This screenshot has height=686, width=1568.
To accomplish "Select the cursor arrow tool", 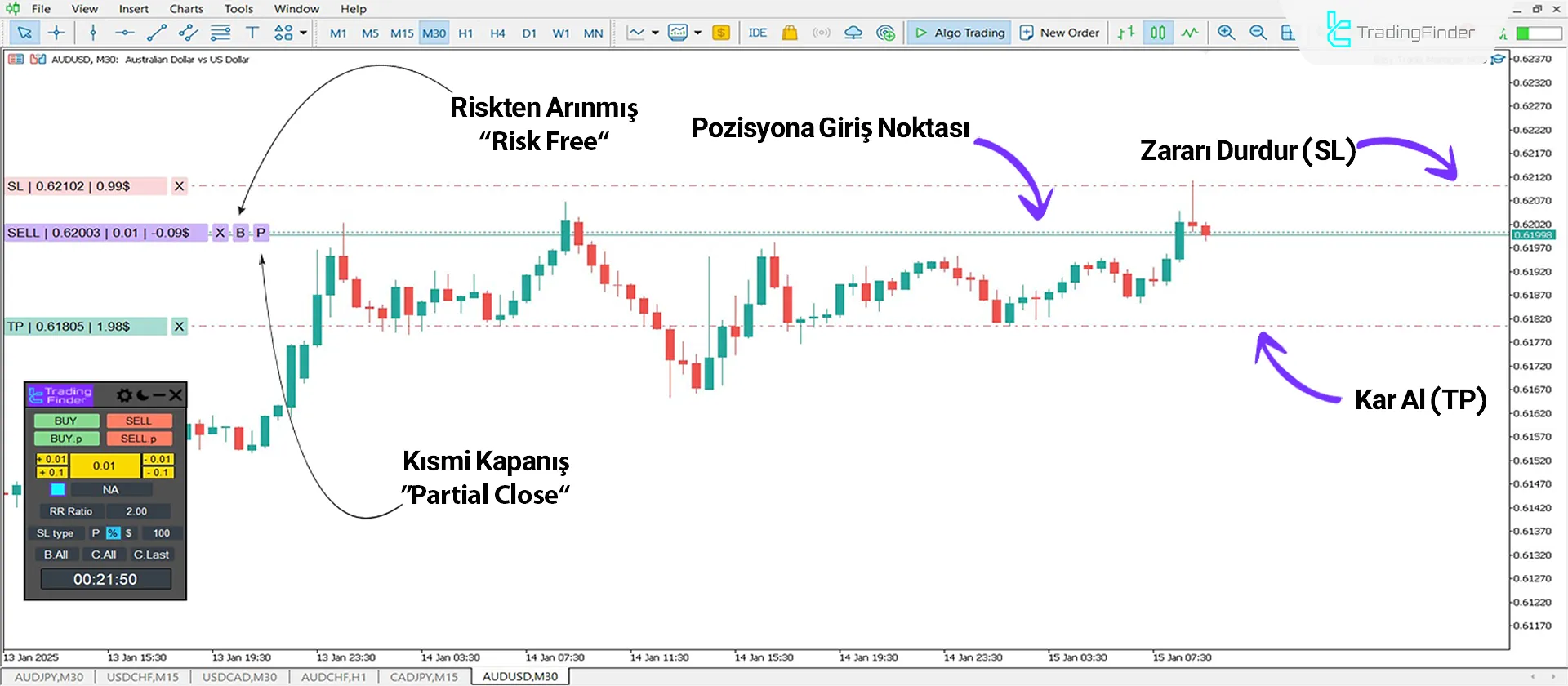I will (x=24, y=33).
